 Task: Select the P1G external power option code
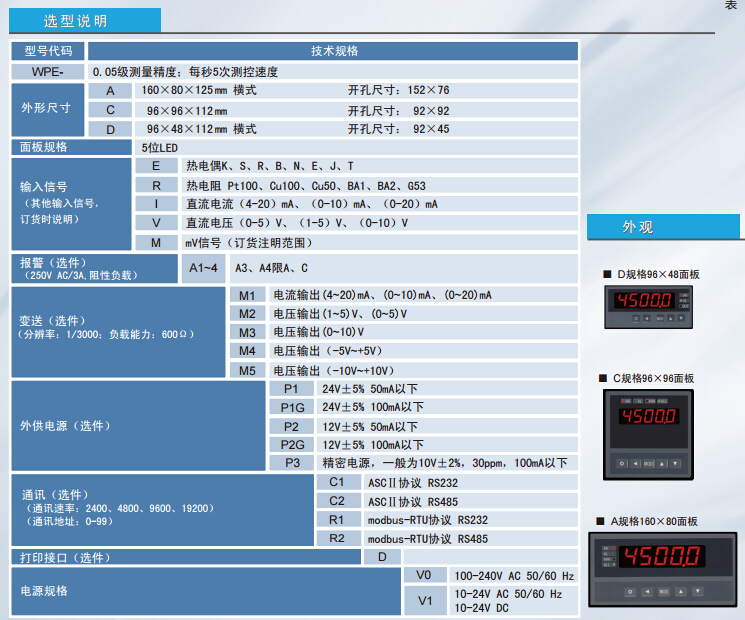point(291,407)
